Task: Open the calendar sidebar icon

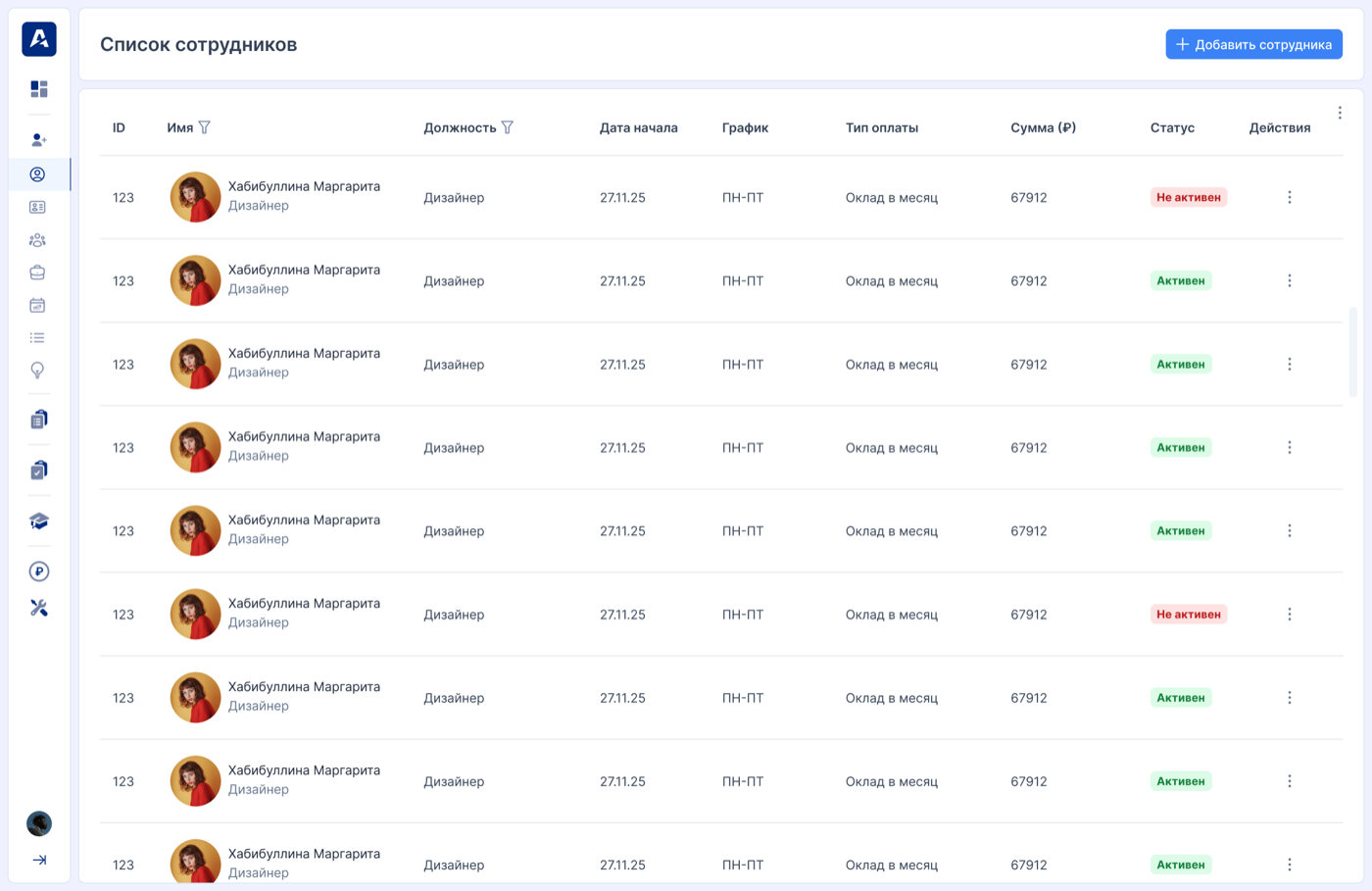Action: tap(37, 306)
